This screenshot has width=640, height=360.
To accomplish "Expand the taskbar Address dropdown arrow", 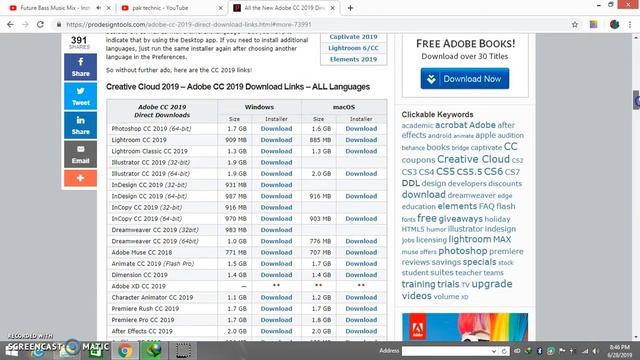I will tap(494, 351).
